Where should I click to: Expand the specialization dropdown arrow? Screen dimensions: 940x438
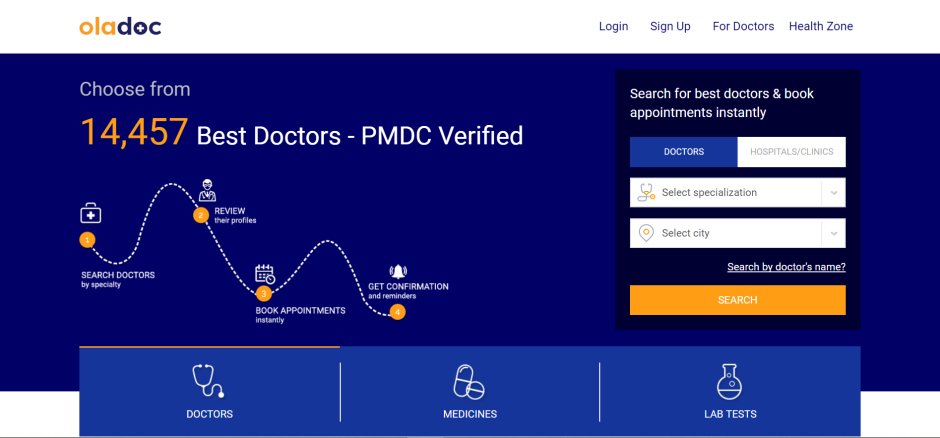point(833,193)
